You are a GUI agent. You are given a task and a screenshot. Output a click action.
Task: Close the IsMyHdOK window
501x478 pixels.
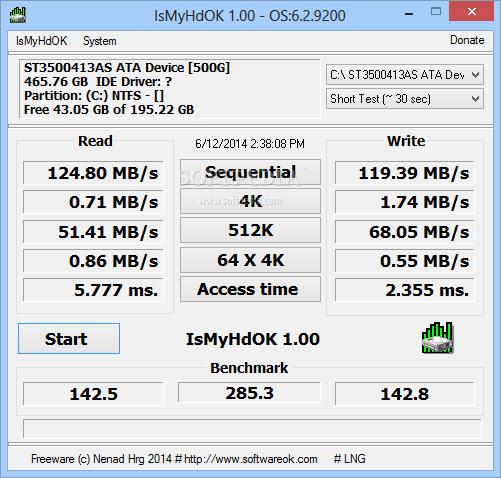[x=471, y=12]
